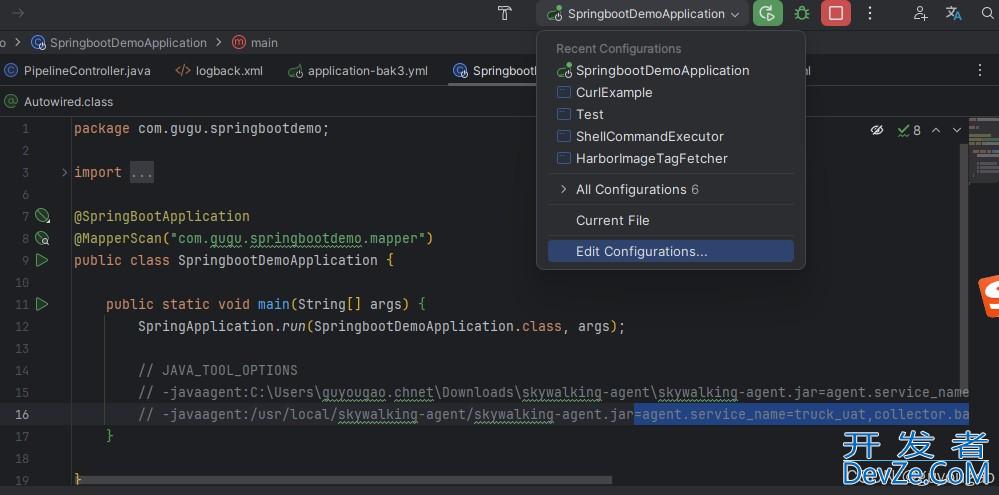Click the JAVA_TOOL_OPTIONS comment line
This screenshot has height=495, width=999.
218,370
